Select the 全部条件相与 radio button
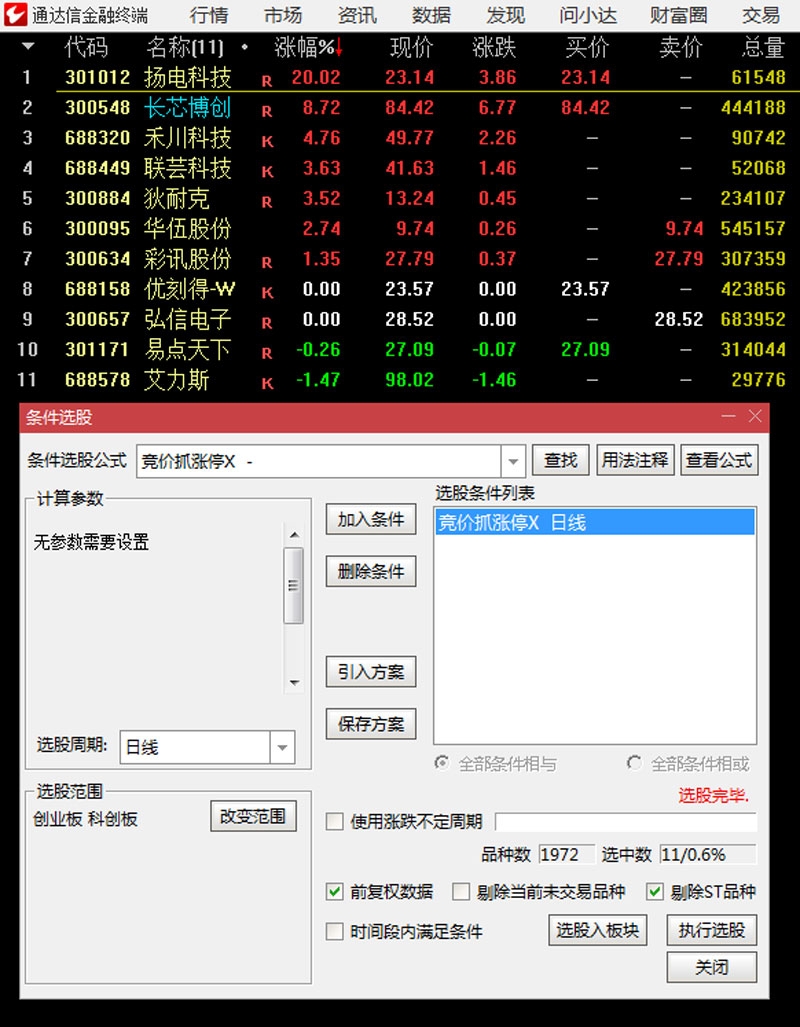 (x=443, y=763)
